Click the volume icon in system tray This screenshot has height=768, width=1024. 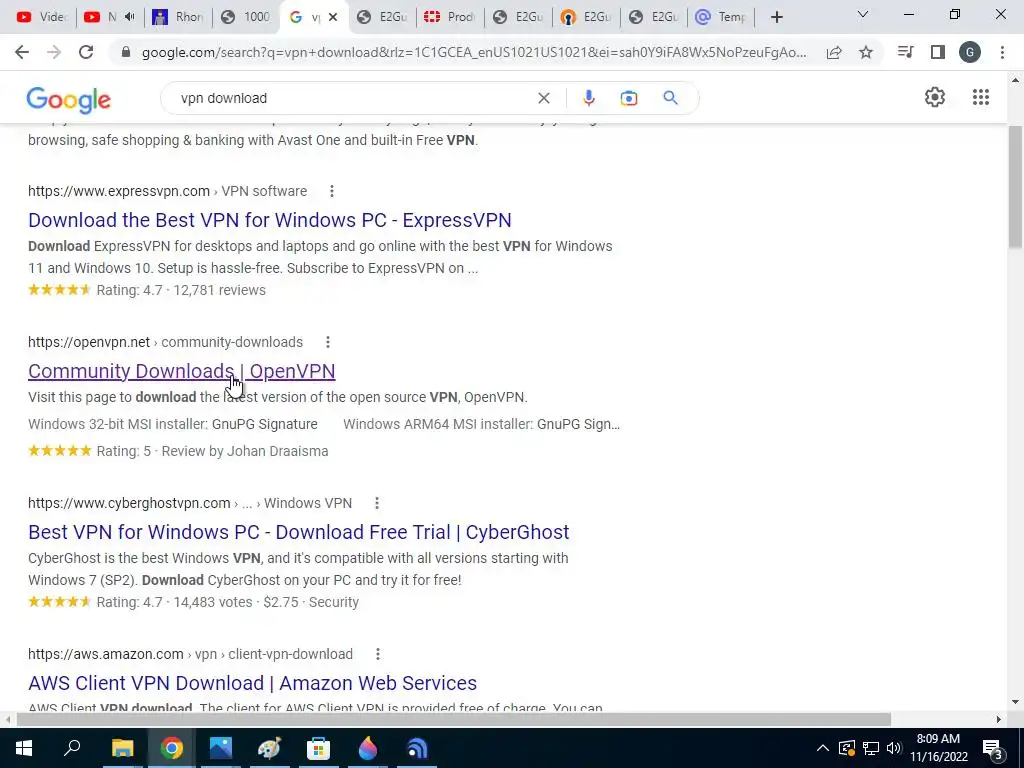(894, 748)
